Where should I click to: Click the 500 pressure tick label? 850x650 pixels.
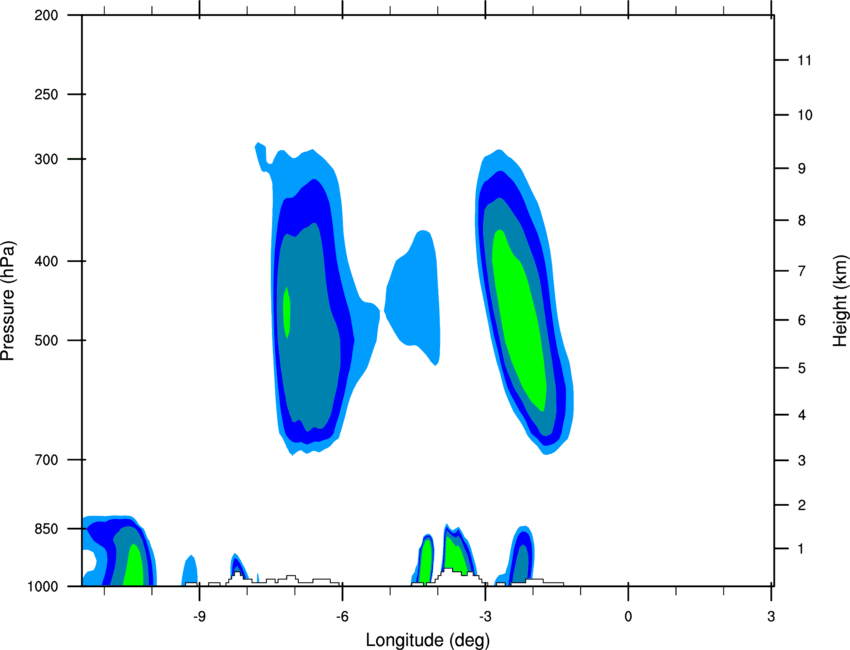pyautogui.click(x=46, y=340)
